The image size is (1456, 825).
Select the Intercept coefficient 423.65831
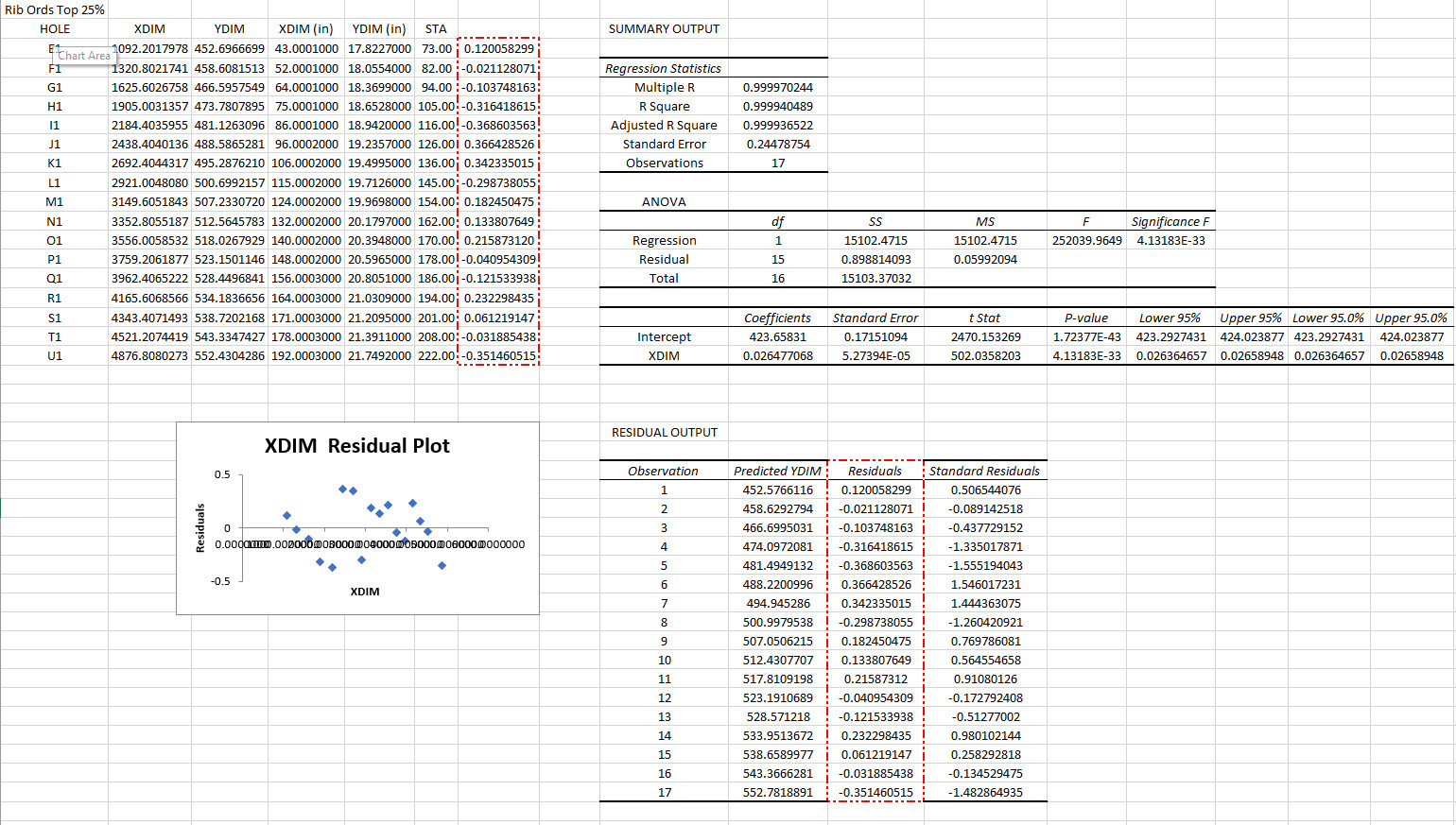[x=777, y=337]
